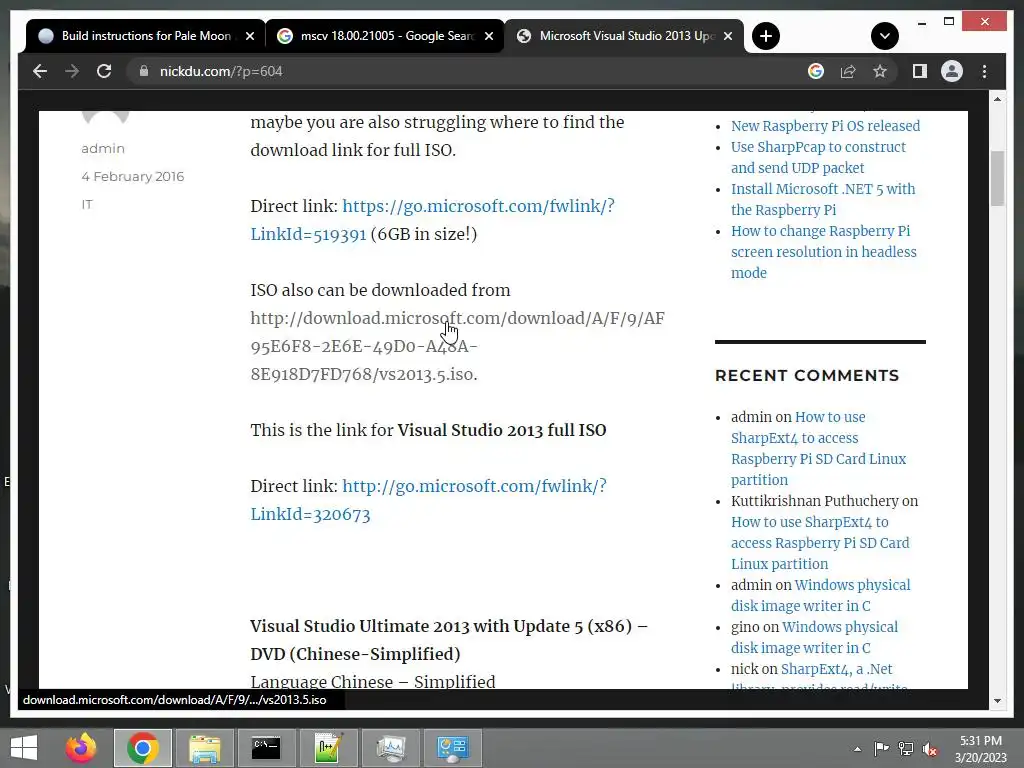This screenshot has width=1024, height=768.
Task: Launch Firefox from the taskbar
Action: coord(81,748)
